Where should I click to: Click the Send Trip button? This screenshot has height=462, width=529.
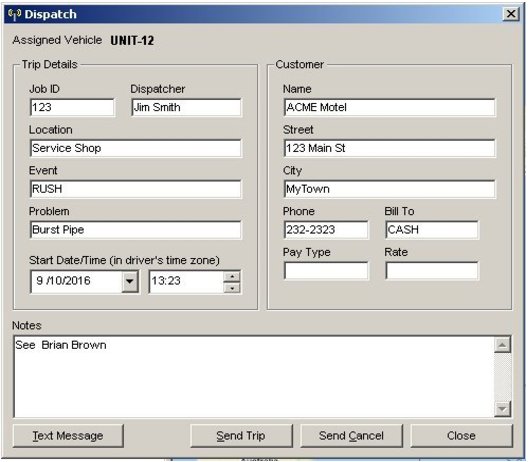tap(241, 436)
